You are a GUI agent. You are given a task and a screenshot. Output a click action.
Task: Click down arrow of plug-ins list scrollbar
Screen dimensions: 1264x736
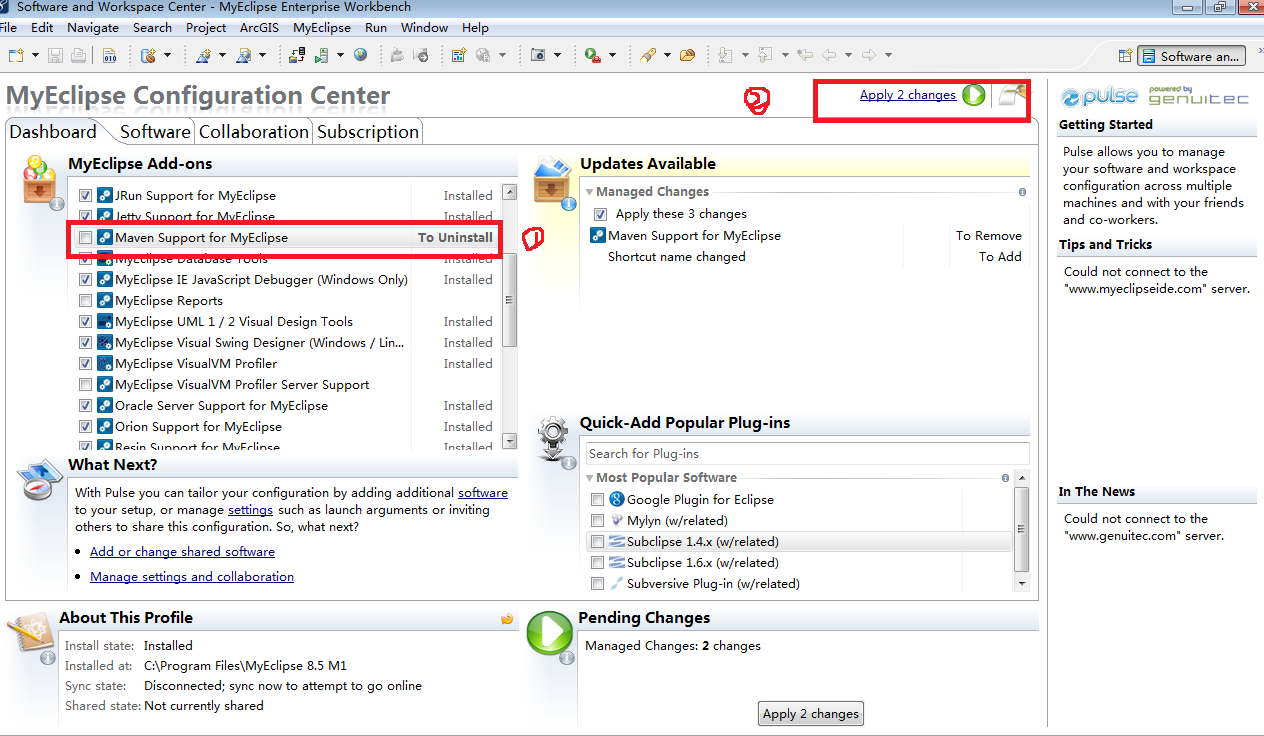1021,583
